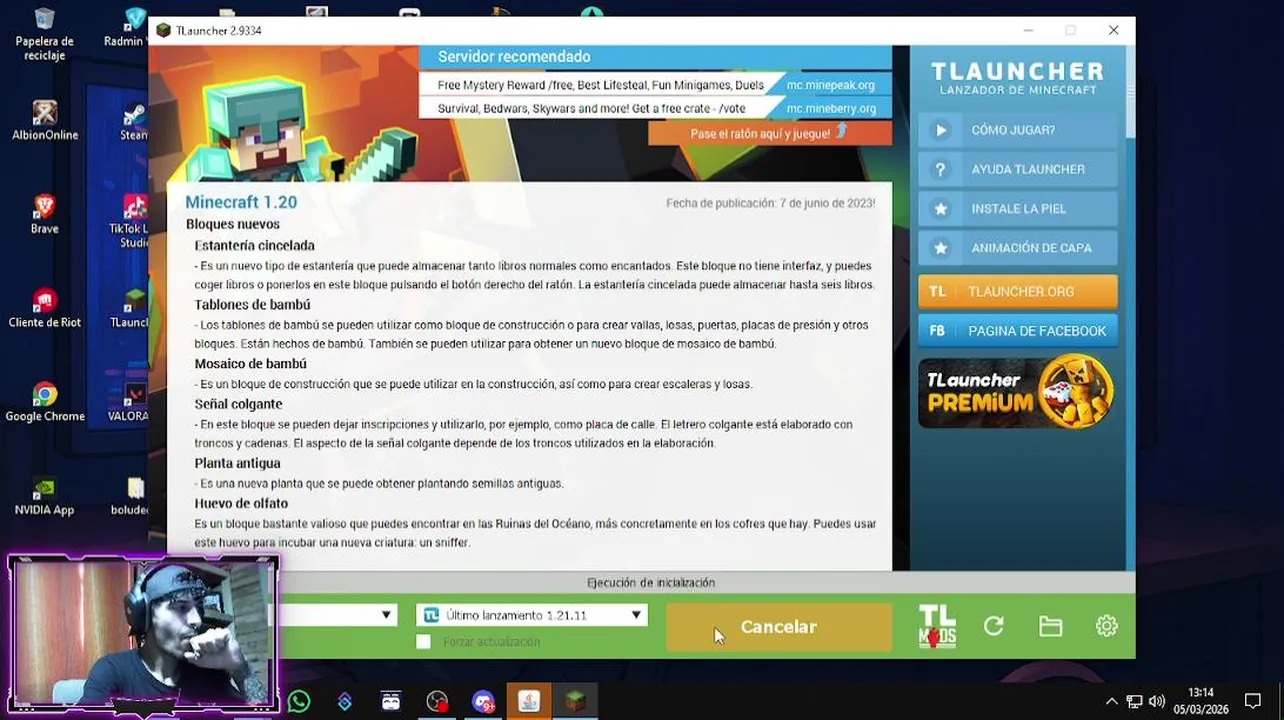Open Discord taskbar icon with notifications
Viewport: 1284px width, 720px height.
tap(483, 702)
